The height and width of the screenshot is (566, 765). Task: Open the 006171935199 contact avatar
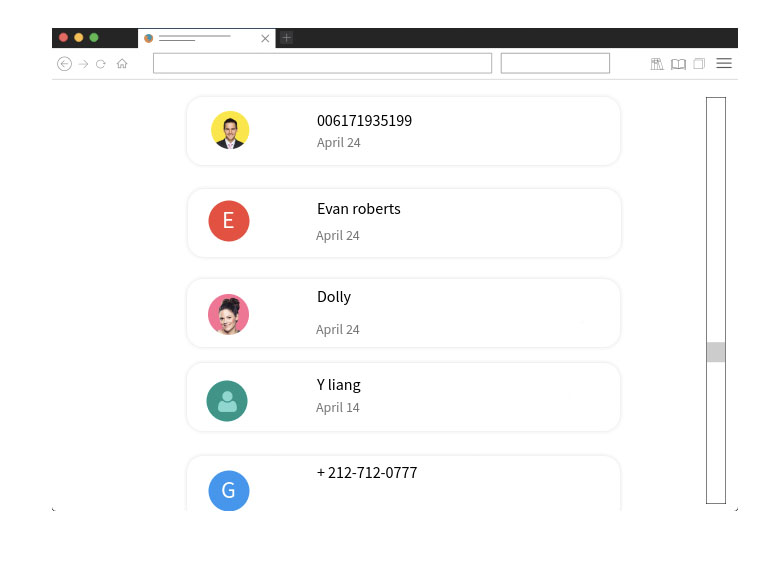(230, 130)
